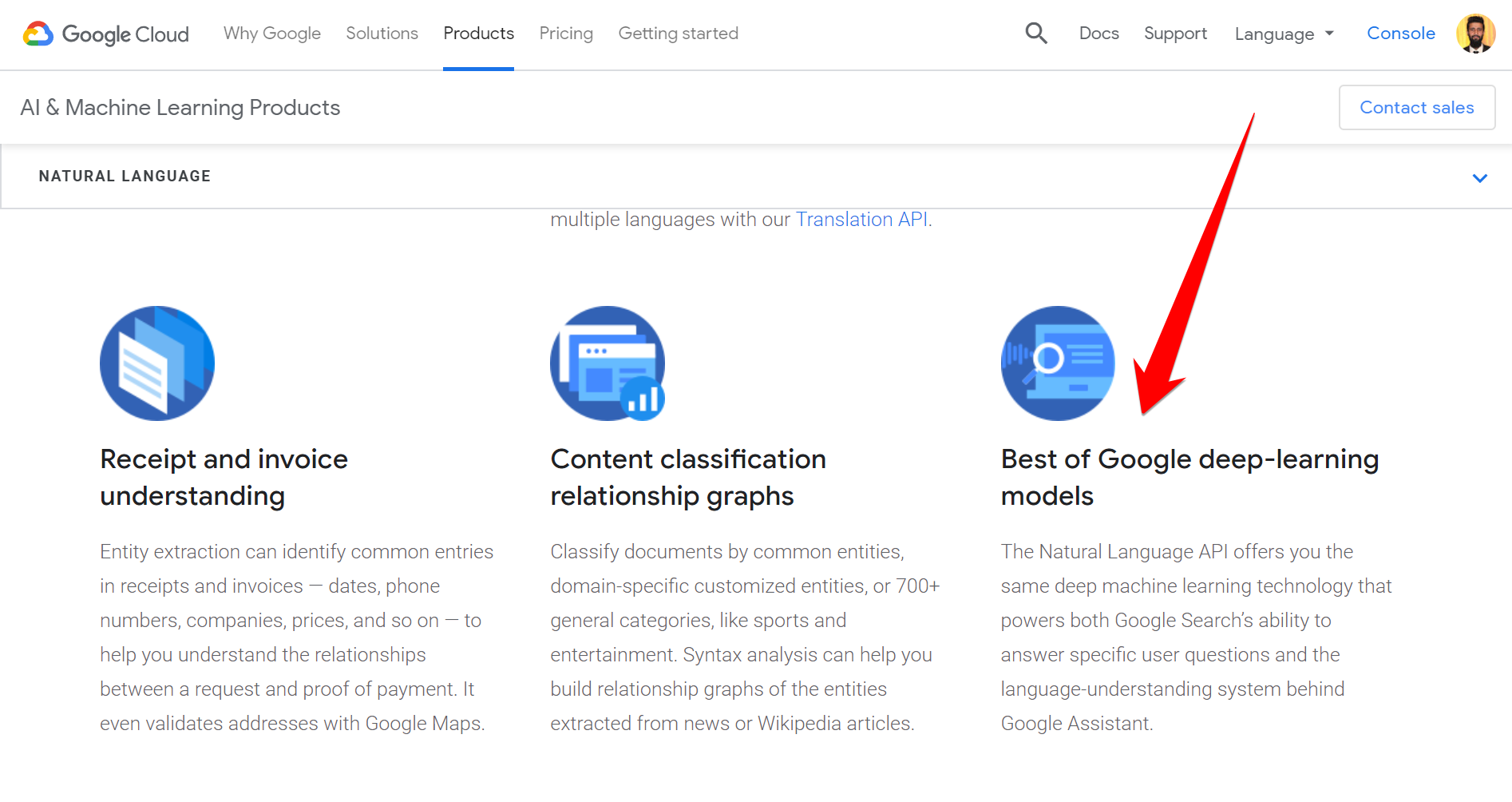The width and height of the screenshot is (1512, 802).
Task: Click the user profile avatar
Action: (1475, 33)
